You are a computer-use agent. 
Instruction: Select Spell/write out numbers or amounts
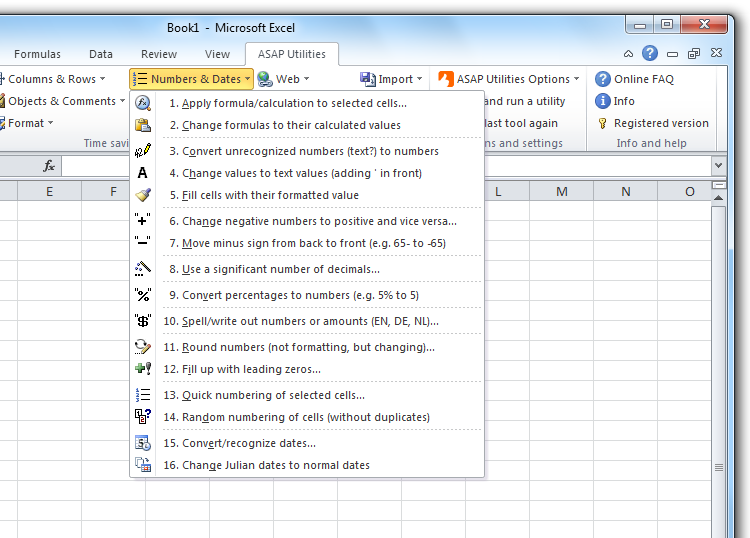307,321
